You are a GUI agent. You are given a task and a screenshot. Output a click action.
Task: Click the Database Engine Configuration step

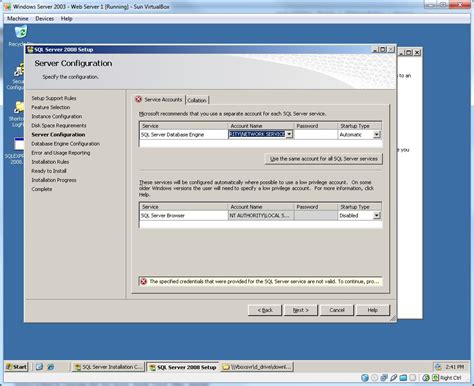click(x=65, y=144)
